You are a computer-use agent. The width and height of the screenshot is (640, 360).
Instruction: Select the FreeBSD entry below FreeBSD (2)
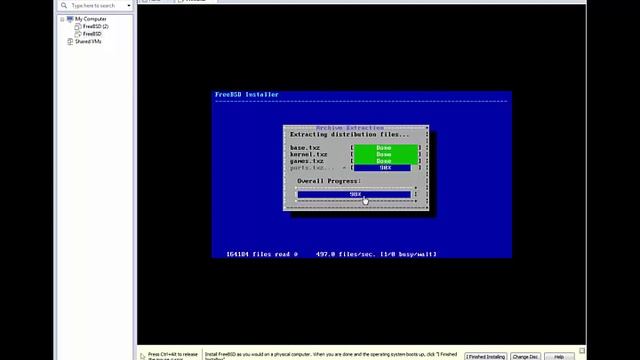click(92, 34)
